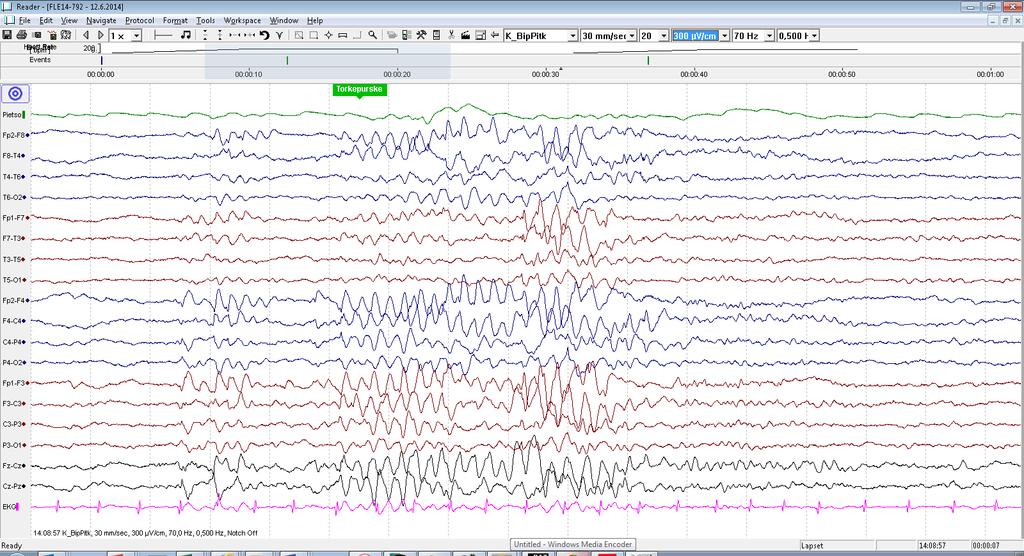Select the Fp1-F7 channel label
This screenshot has height=556, width=1024.
click(x=14, y=218)
